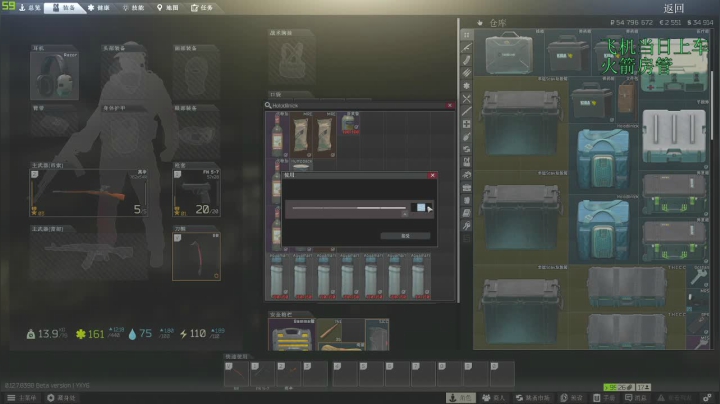
Task: Close the quantity dialog with red X
Action: pos(432,175)
